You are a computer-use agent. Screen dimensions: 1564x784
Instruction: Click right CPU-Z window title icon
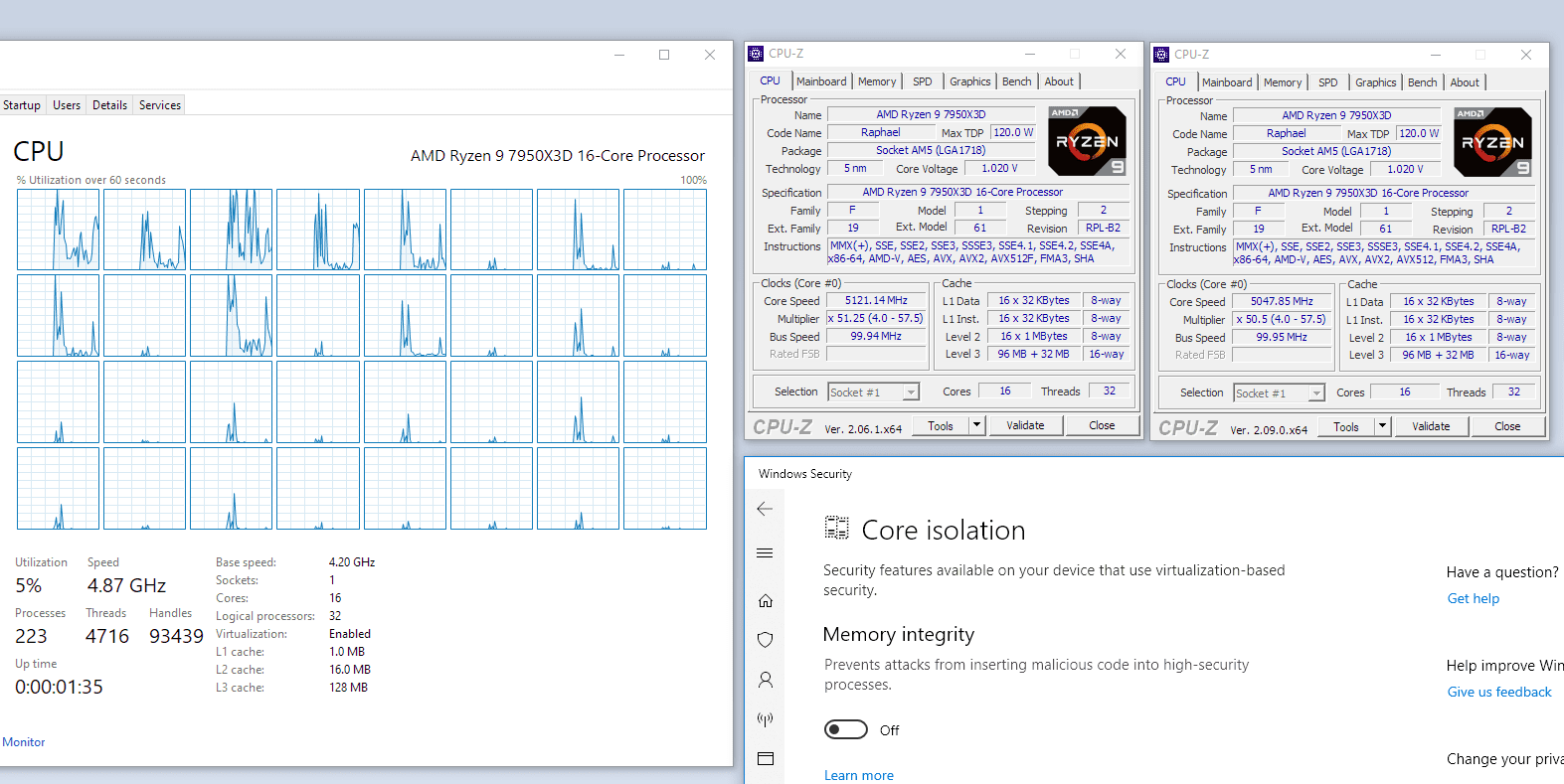(1161, 55)
